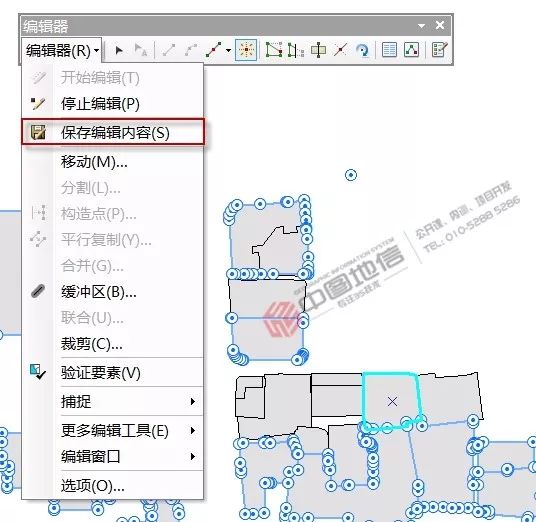Screen dimensions: 536x522
Task: Choose 选项(O)... menu item
Action: click(112, 485)
